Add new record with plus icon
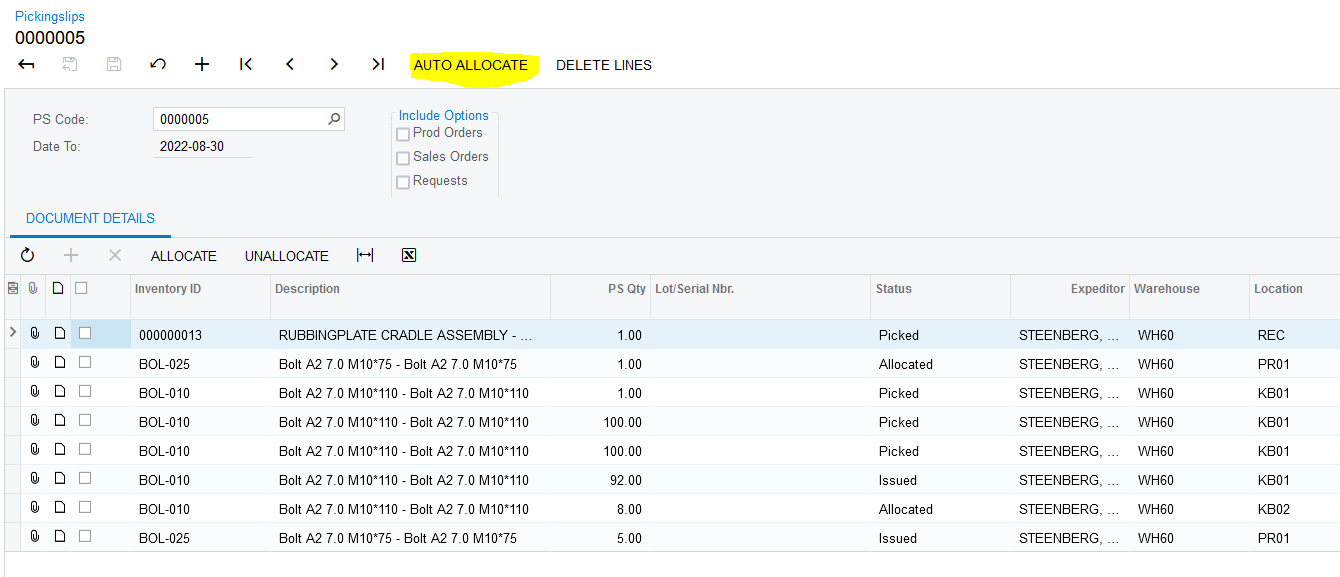Viewport: 1340px width, 577px height. click(x=202, y=65)
